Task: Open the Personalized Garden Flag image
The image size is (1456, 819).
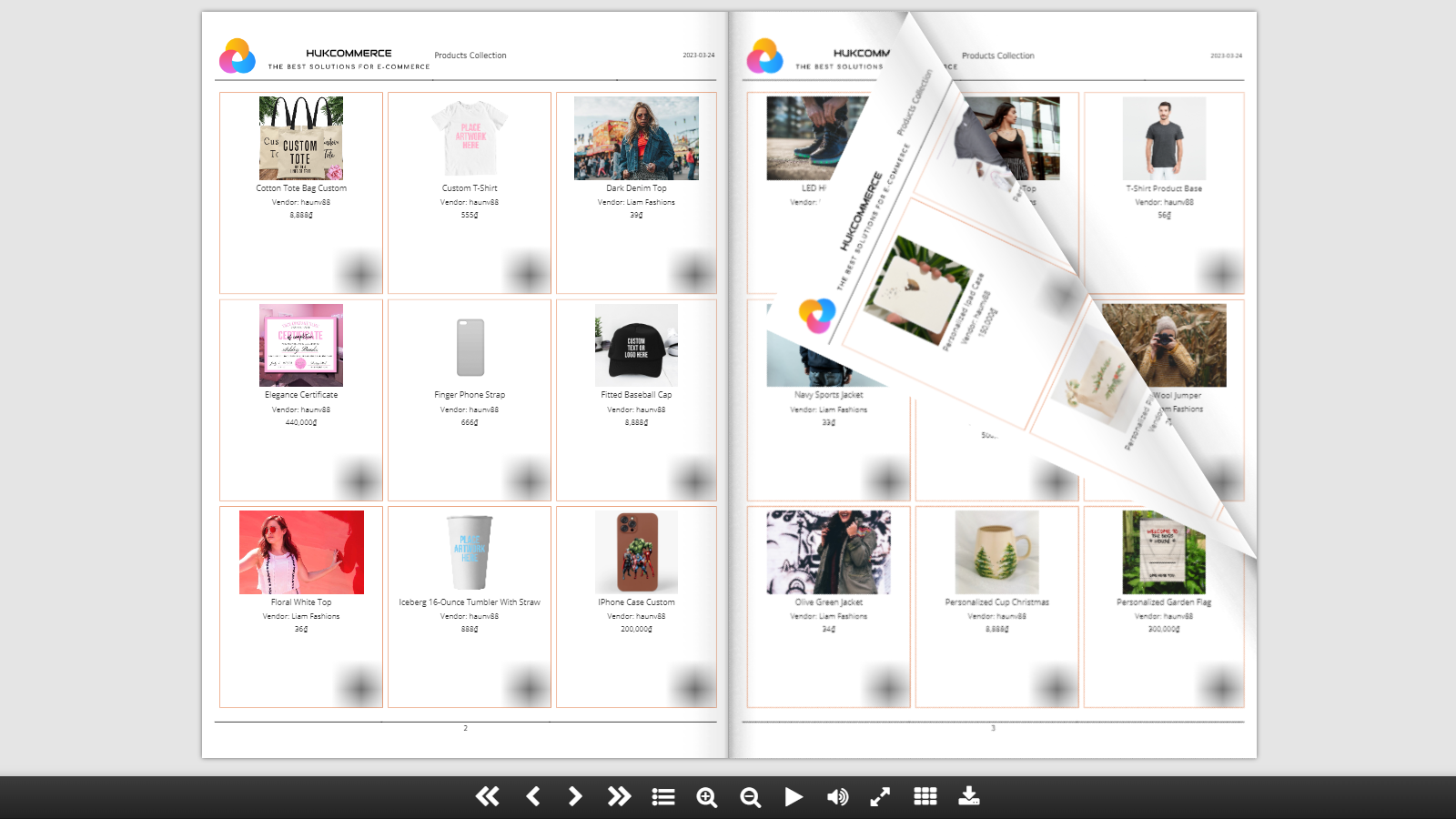Action: click(x=1164, y=552)
